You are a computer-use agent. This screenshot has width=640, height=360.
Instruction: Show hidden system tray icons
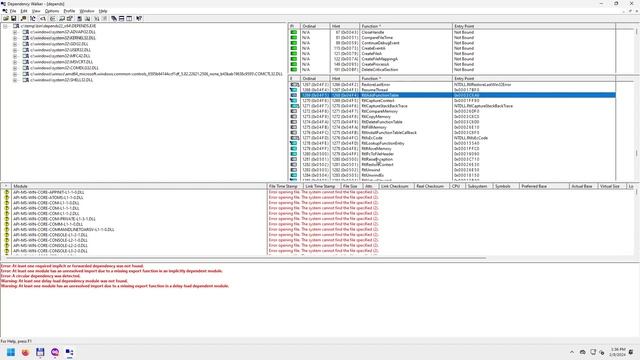(572, 352)
